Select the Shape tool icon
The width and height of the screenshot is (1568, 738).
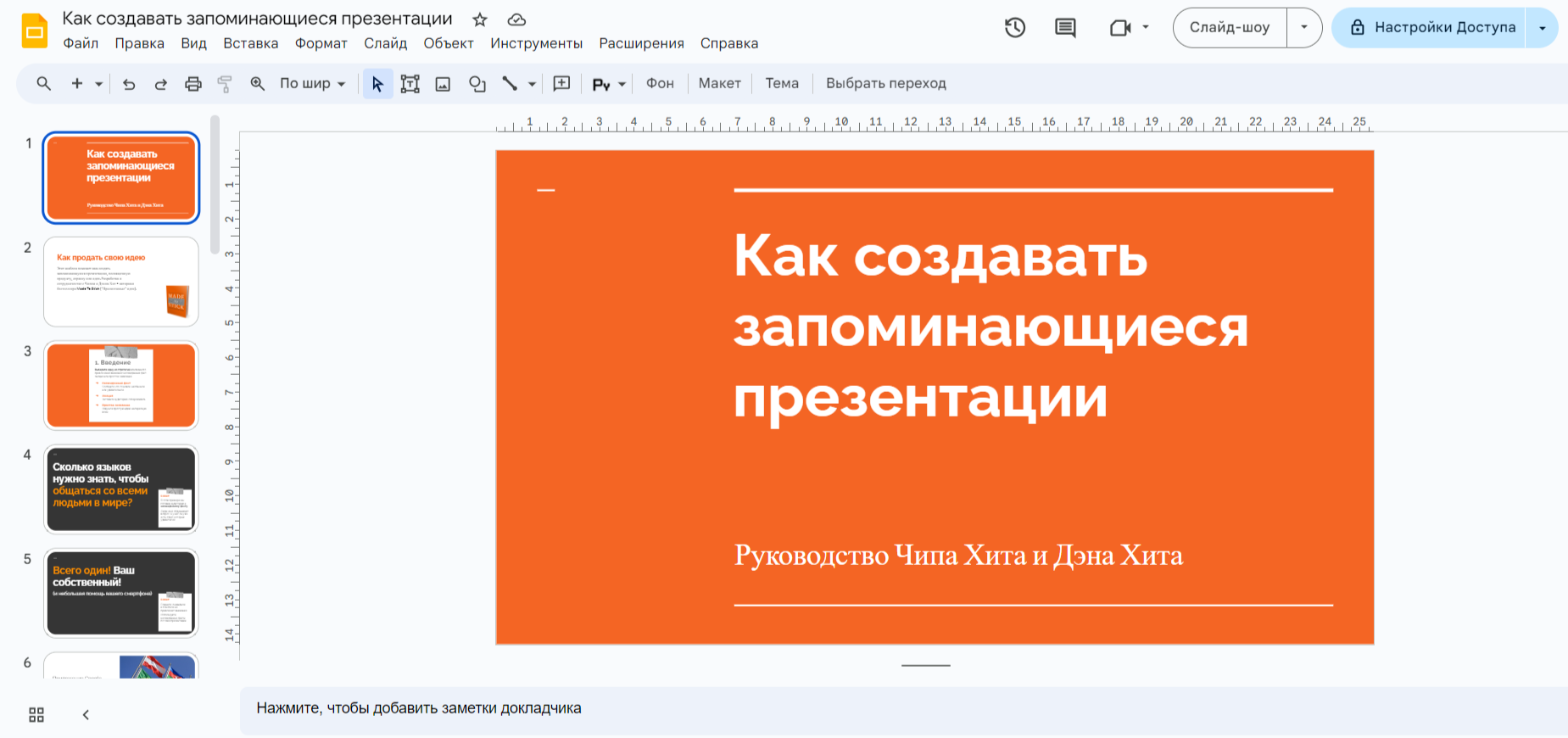coord(477,84)
